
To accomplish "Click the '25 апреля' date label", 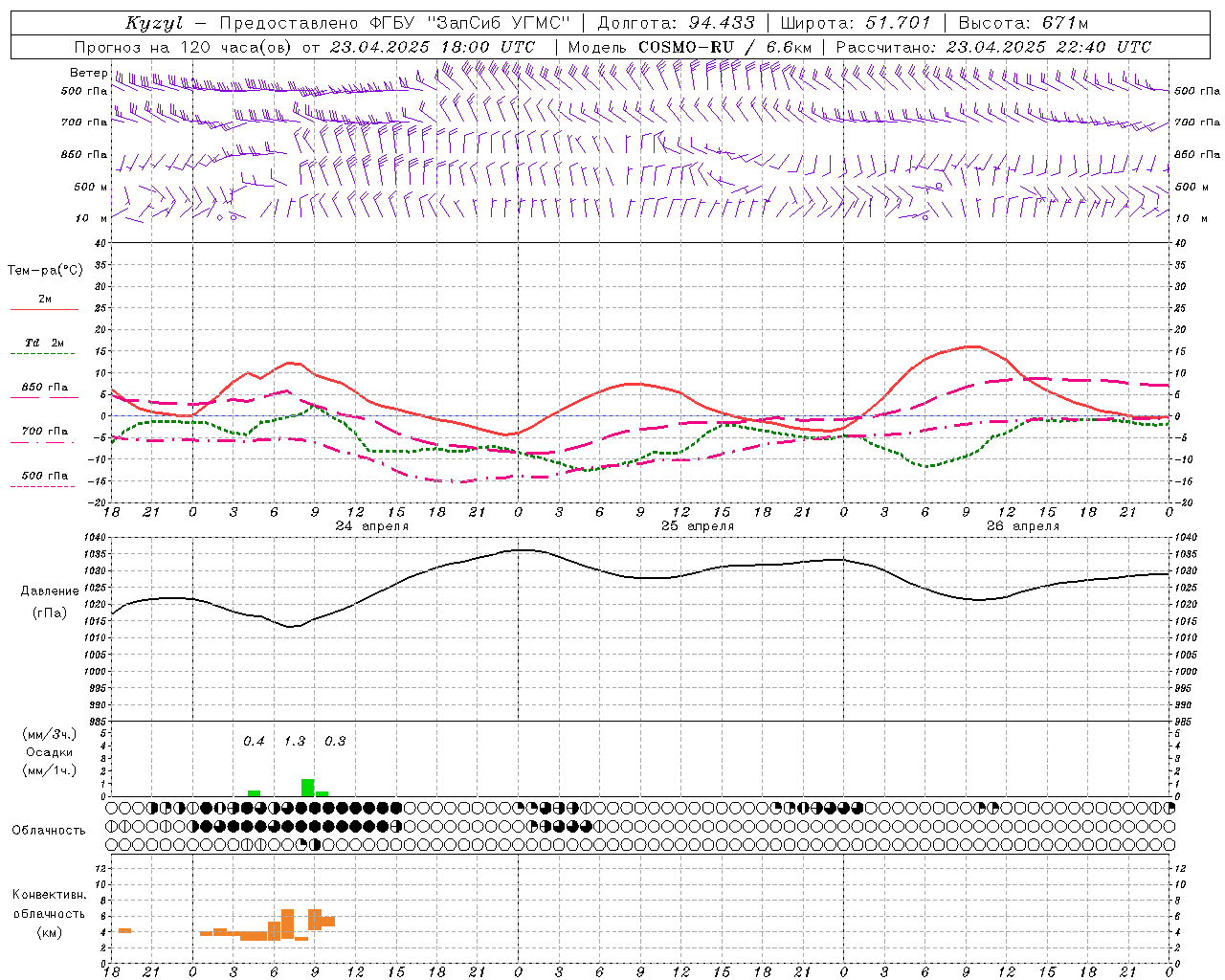I will (x=698, y=526).
